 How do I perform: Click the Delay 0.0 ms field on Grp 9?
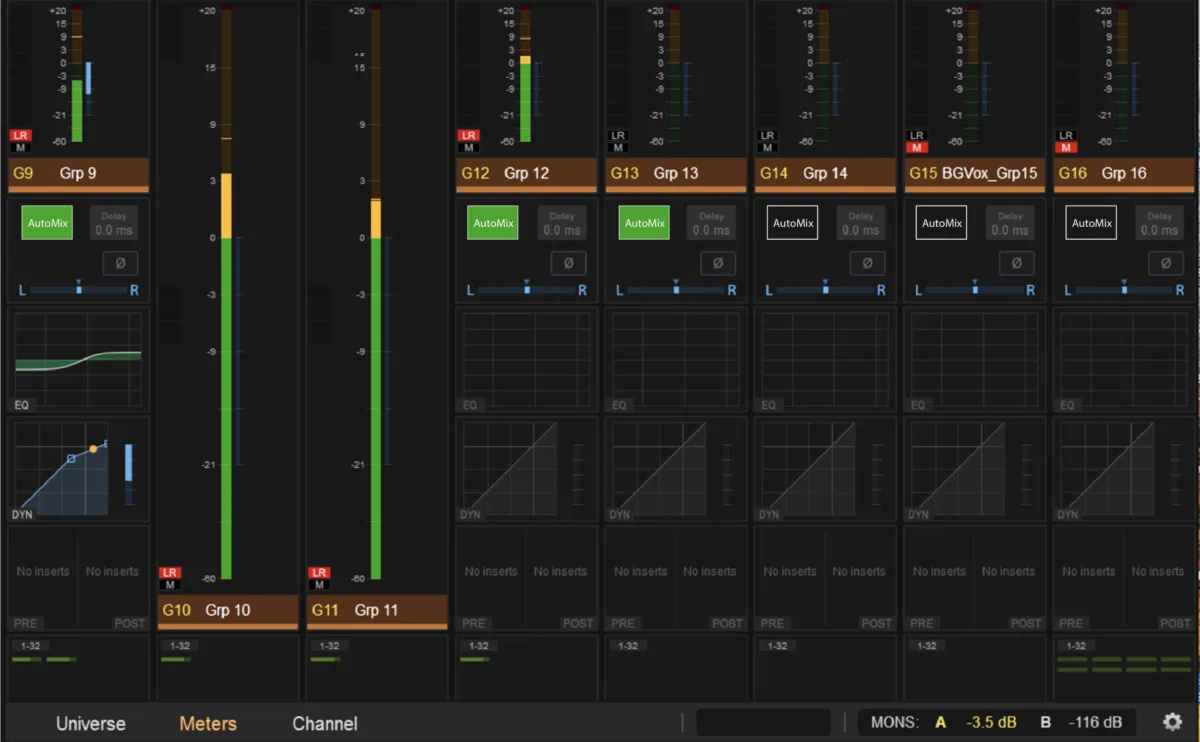tap(113, 223)
